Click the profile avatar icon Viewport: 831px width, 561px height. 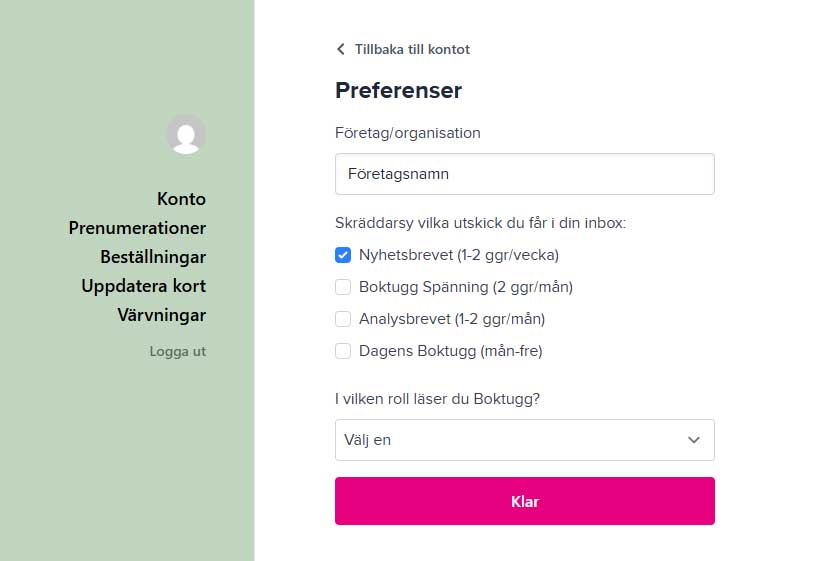pos(186,134)
